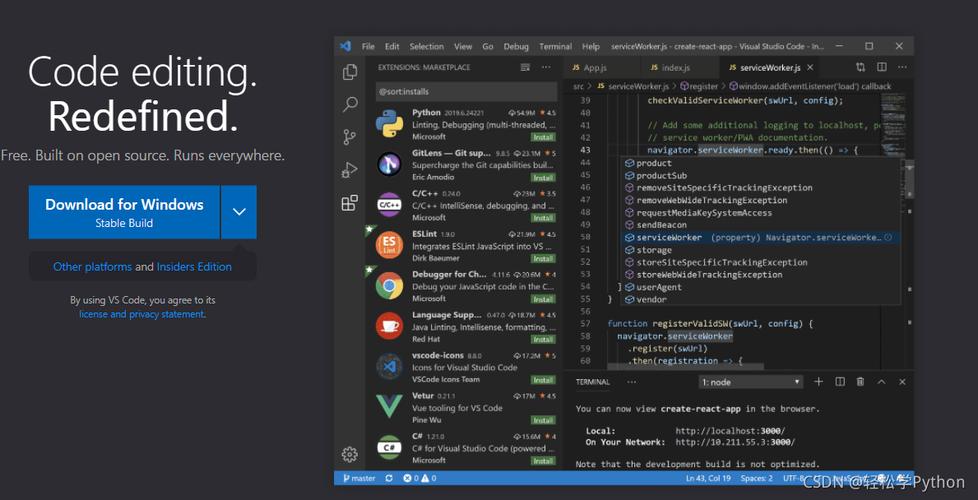Open the Manage gear icon in activity bar
Screen dimensions: 978x500
pos(350,454)
